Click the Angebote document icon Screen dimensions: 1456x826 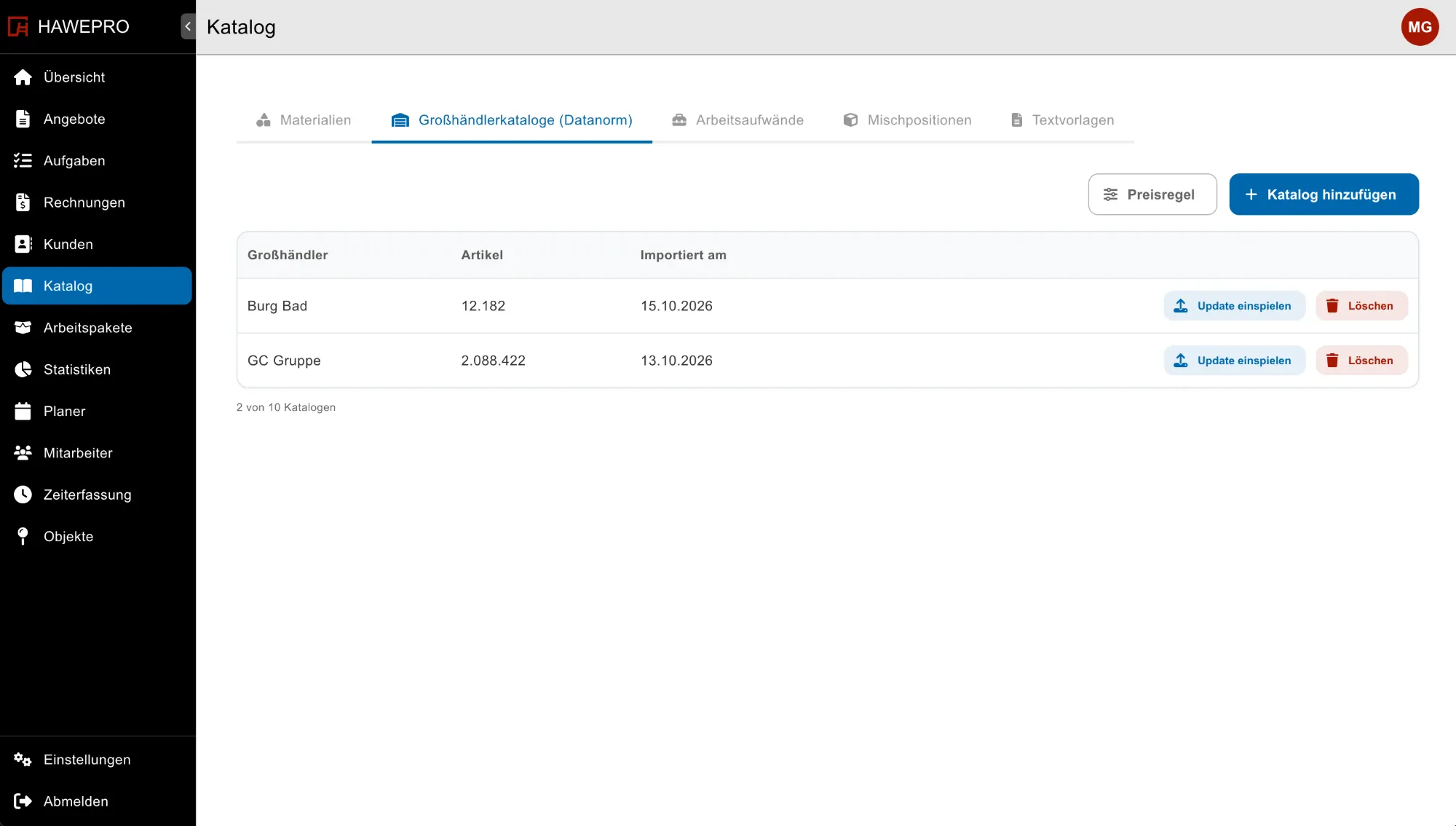[x=23, y=119]
